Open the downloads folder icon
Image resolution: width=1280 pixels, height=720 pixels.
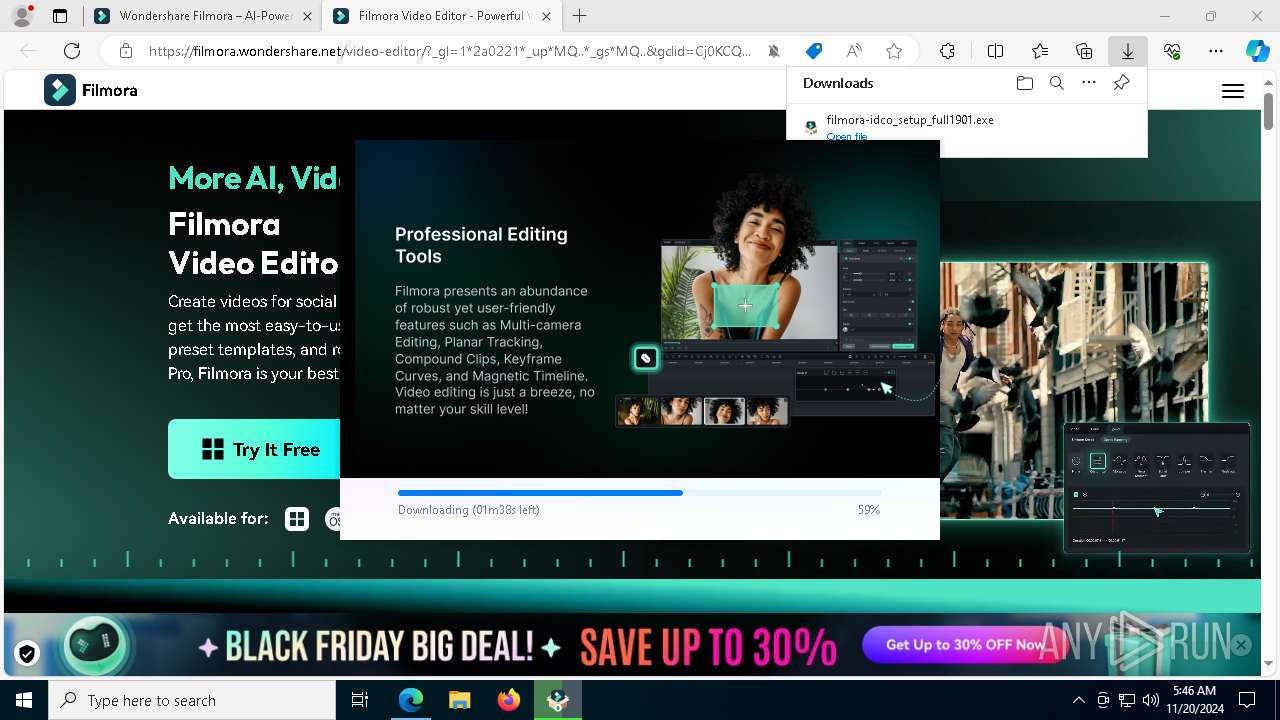1024,83
